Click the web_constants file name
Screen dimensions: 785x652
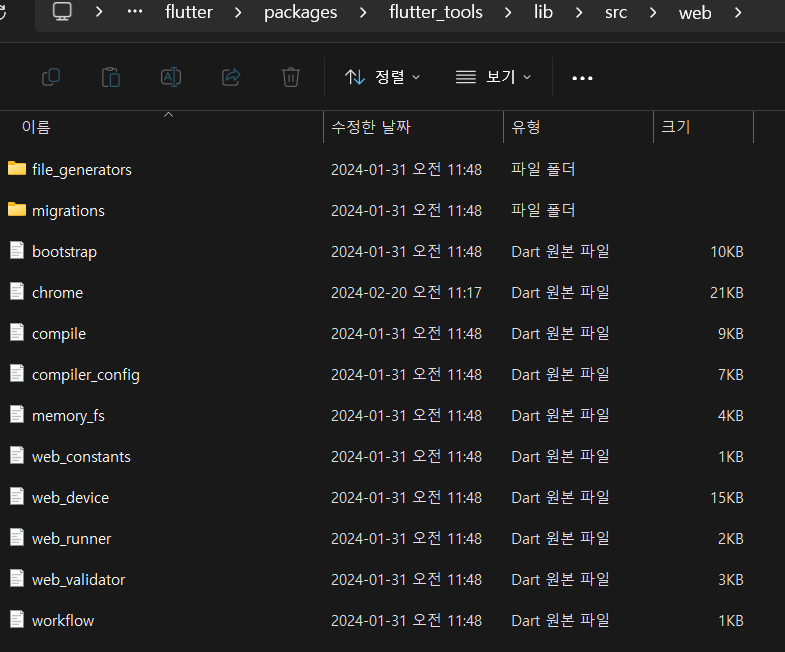pos(81,457)
